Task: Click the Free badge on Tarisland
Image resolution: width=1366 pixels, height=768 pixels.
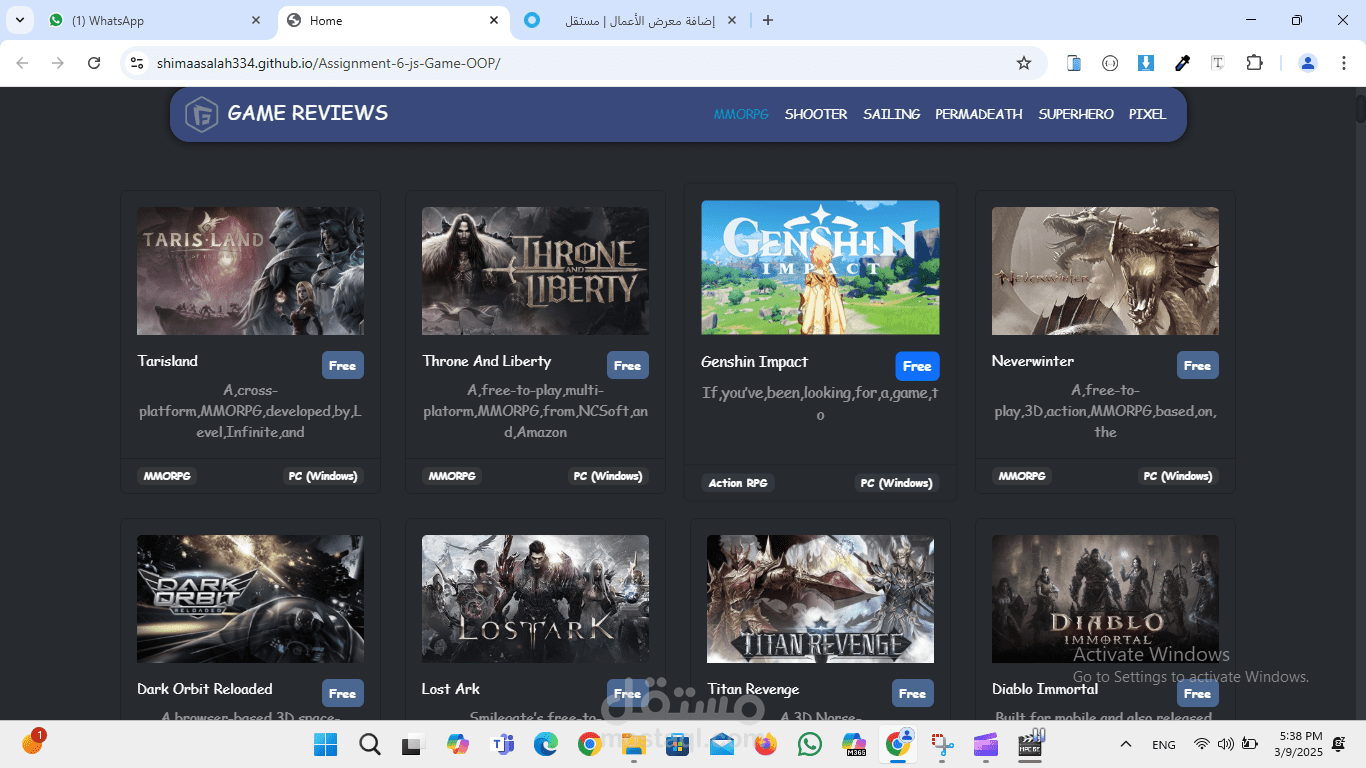Action: (343, 365)
